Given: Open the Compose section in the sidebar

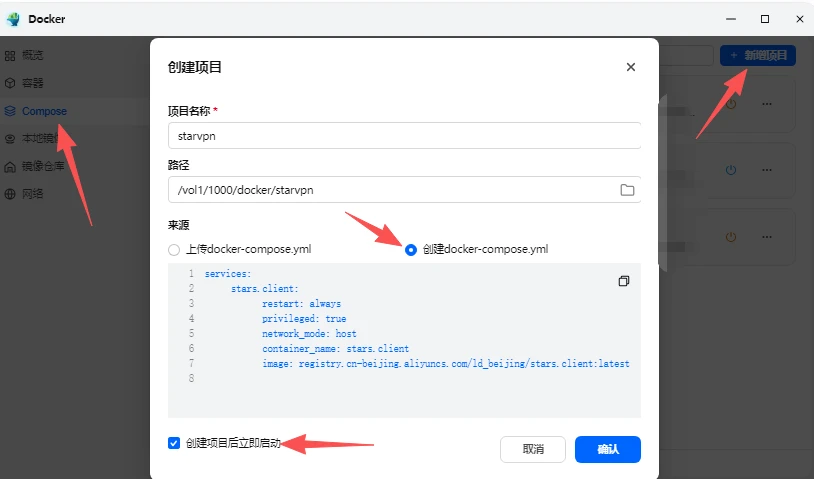Looking at the screenshot, I should 44,111.
